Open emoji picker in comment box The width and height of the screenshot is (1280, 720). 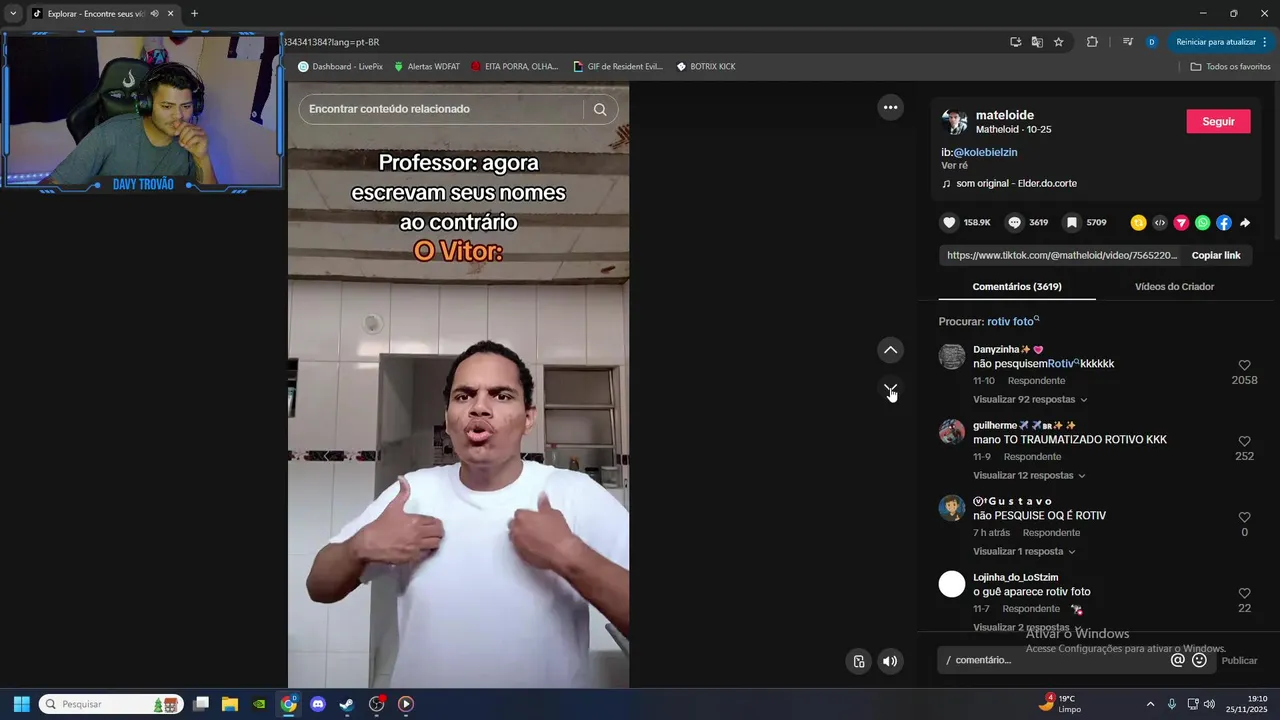1200,660
